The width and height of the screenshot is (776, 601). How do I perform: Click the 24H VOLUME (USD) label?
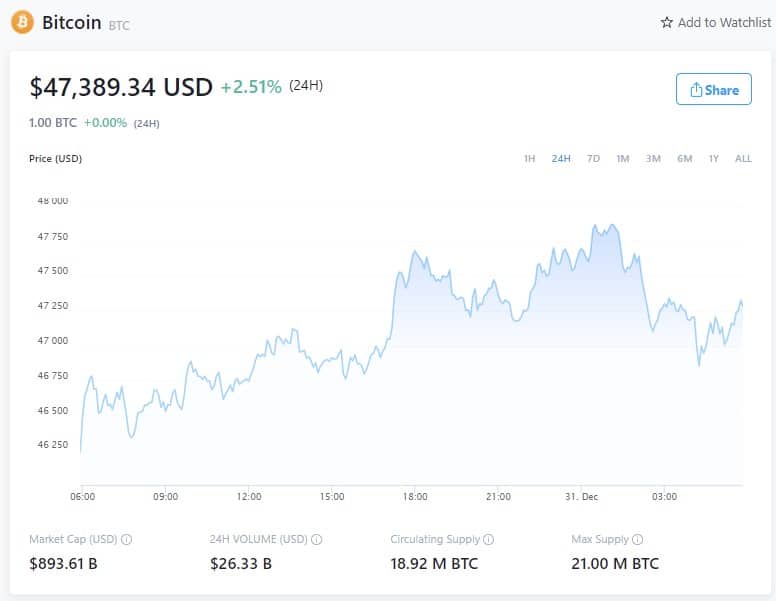tap(258, 539)
